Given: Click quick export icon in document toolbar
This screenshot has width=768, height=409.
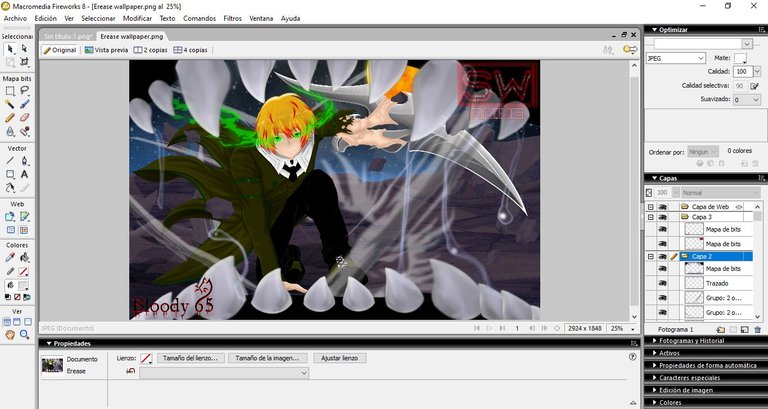Looking at the screenshot, I should 630,49.
